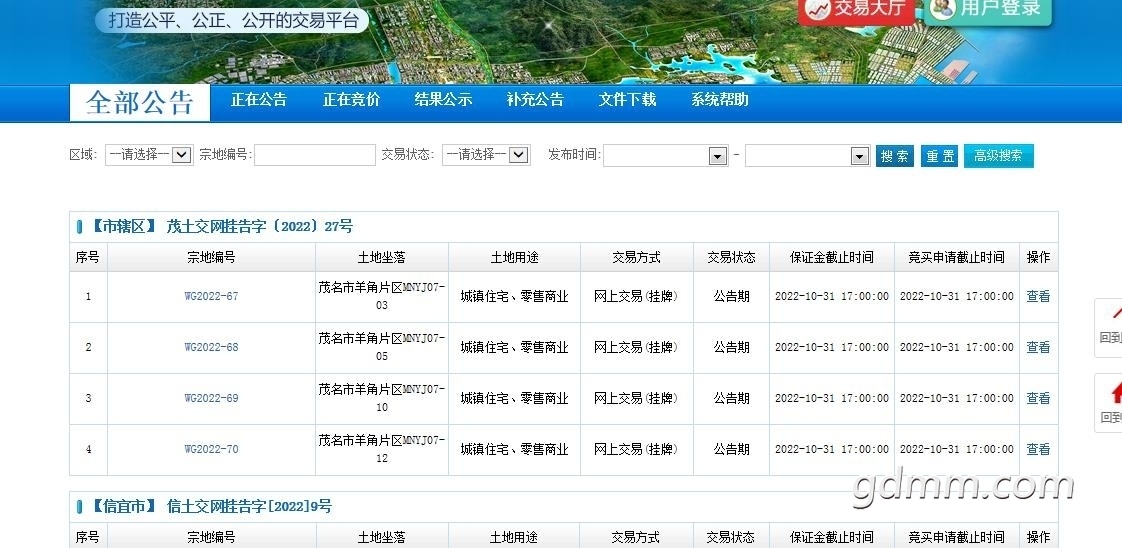Screen dimensions: 1122x548
Task: Open the 交易状态 status dropdown
Action: click(485, 155)
